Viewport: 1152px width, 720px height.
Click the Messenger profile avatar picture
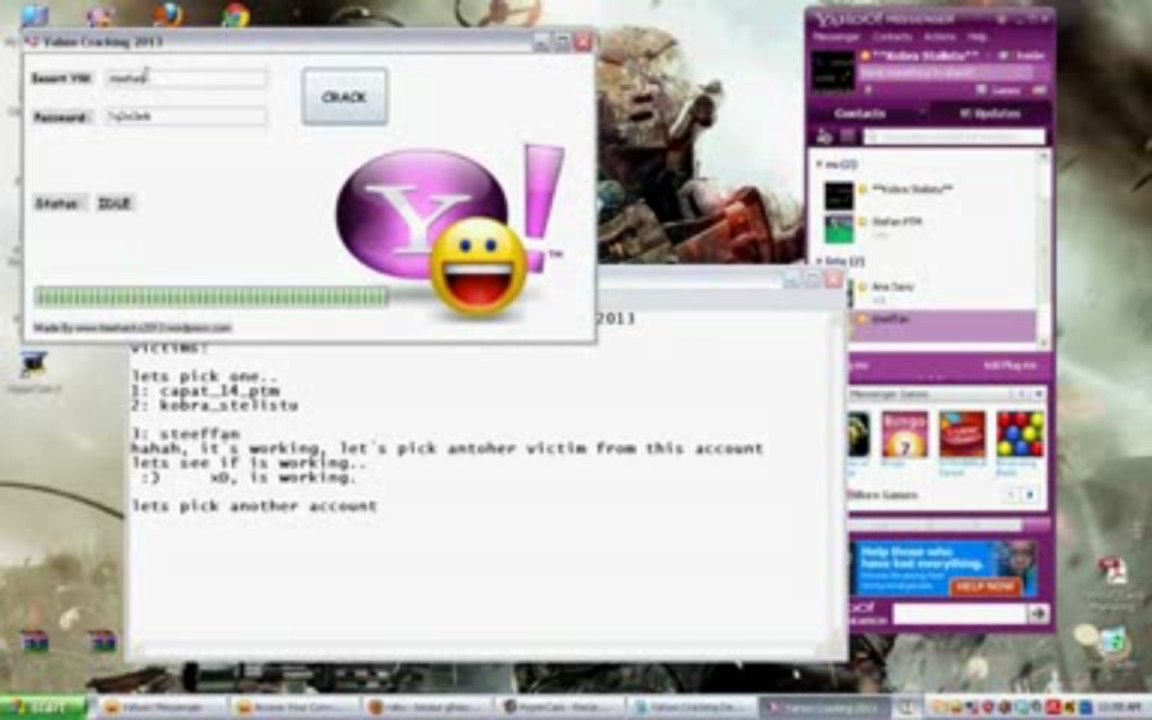coord(833,71)
